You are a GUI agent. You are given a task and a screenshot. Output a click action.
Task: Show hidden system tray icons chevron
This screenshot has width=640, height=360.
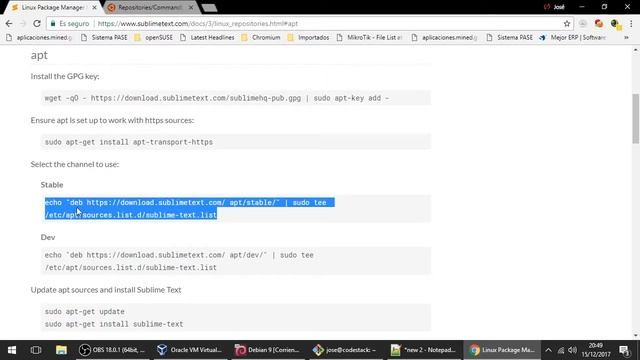coord(549,350)
